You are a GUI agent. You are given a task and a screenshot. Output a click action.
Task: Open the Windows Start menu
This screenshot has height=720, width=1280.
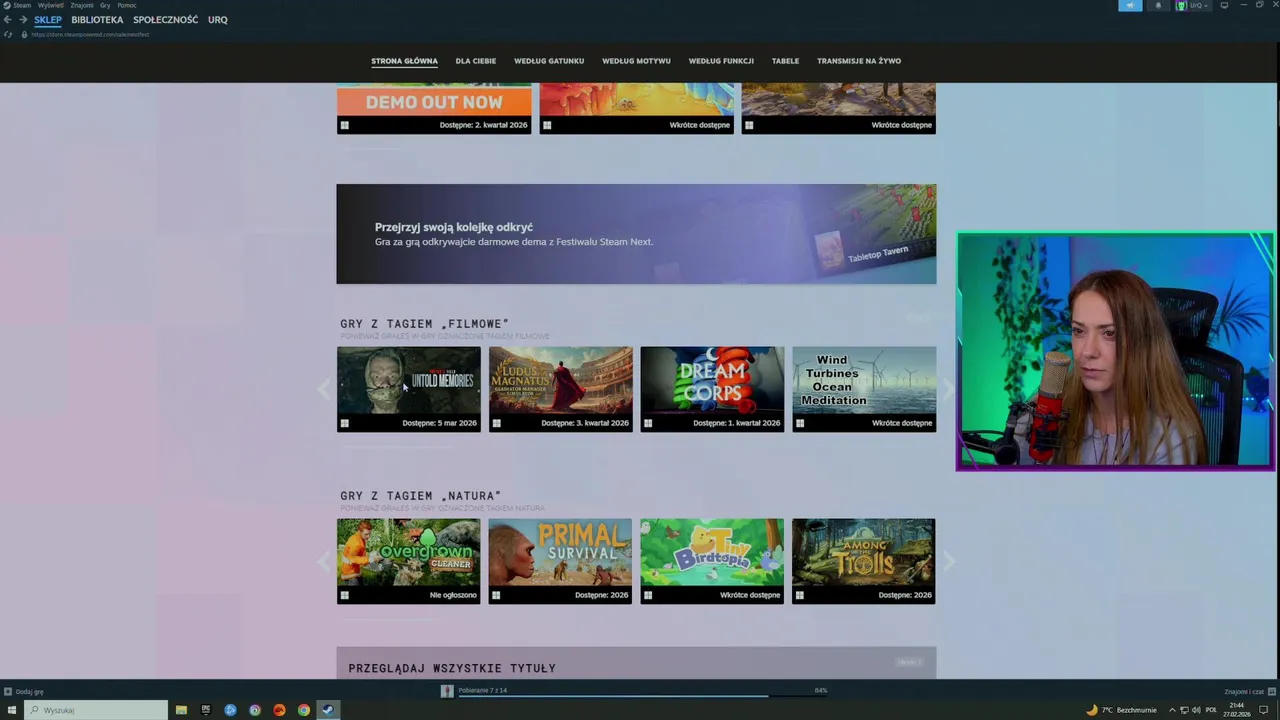click(x=12, y=710)
